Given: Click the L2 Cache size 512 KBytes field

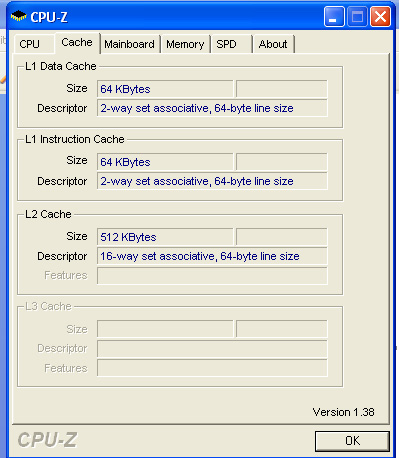Looking at the screenshot, I should pos(165,237).
